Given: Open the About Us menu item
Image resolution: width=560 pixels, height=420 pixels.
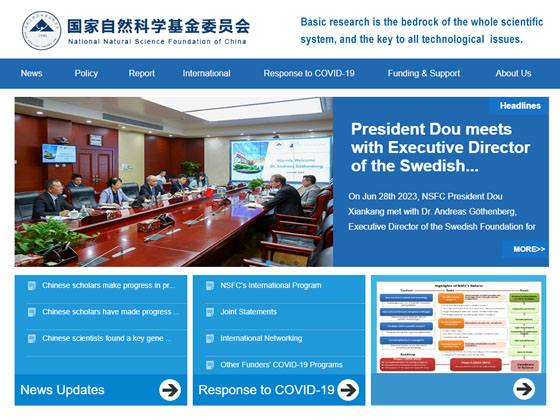Looking at the screenshot, I should point(513,73).
